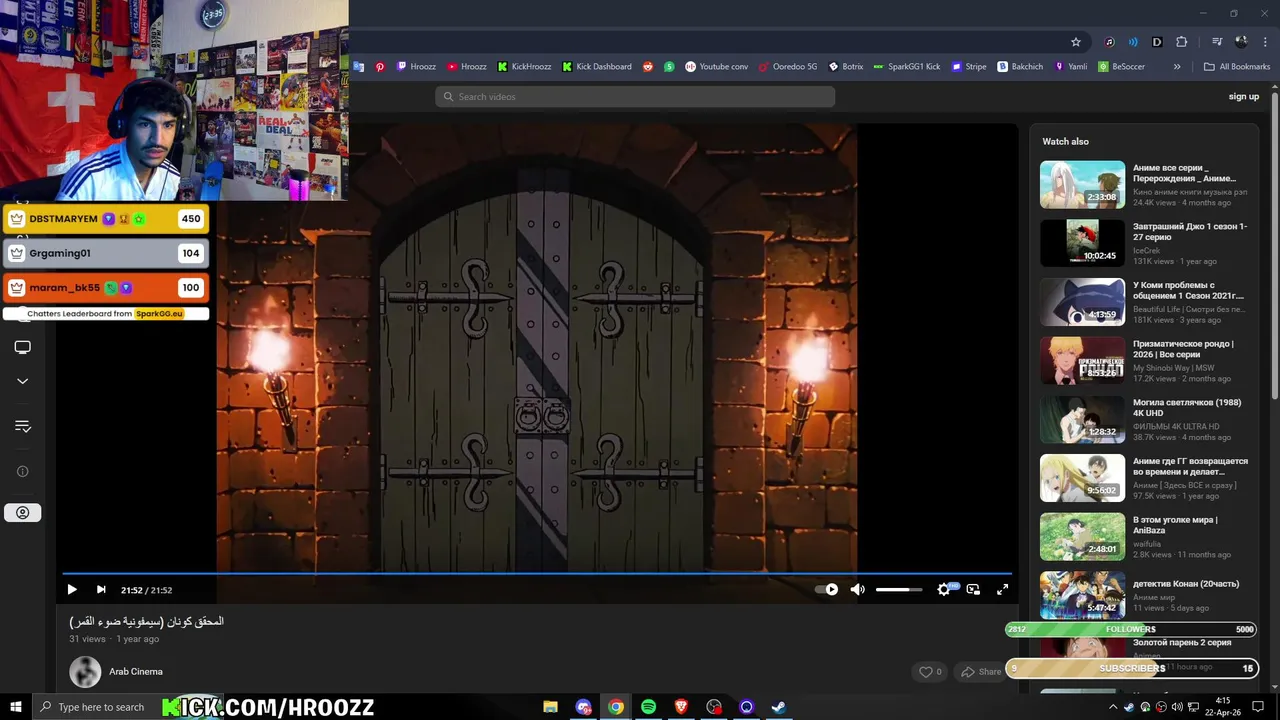The width and height of the screenshot is (1280, 720).
Task: Seek on the video progress bar
Action: point(537,574)
